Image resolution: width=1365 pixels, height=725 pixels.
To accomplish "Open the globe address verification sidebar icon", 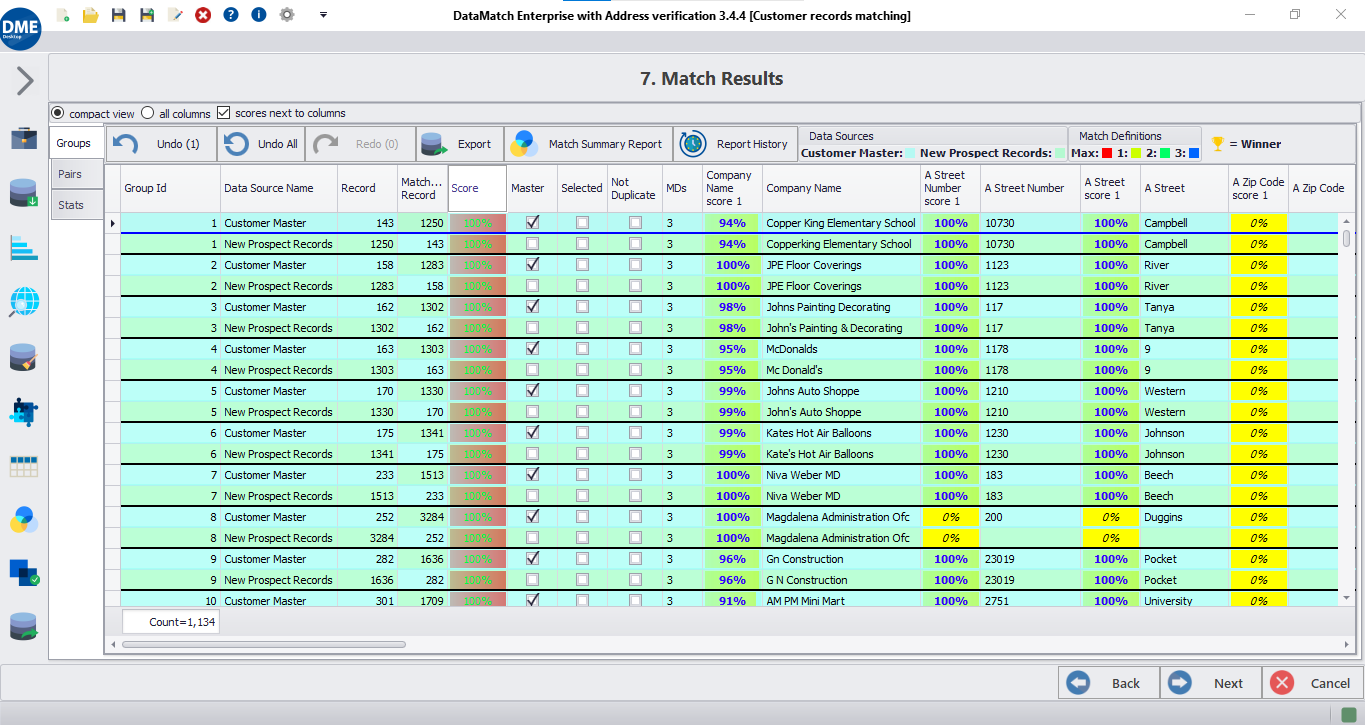I will pos(24,301).
